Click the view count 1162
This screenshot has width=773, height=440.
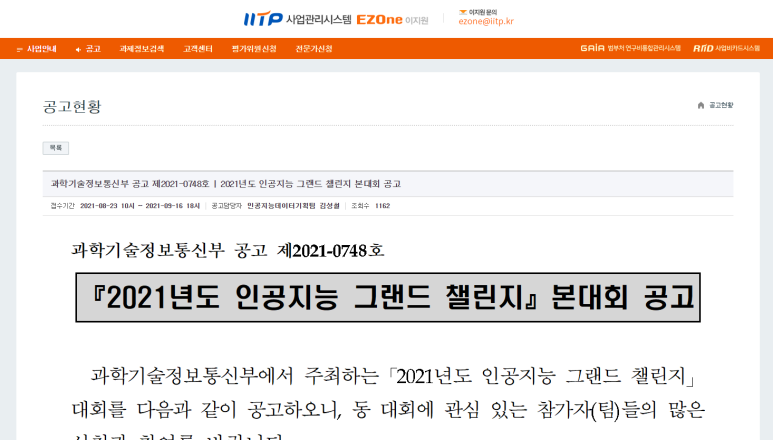pyautogui.click(x=383, y=206)
